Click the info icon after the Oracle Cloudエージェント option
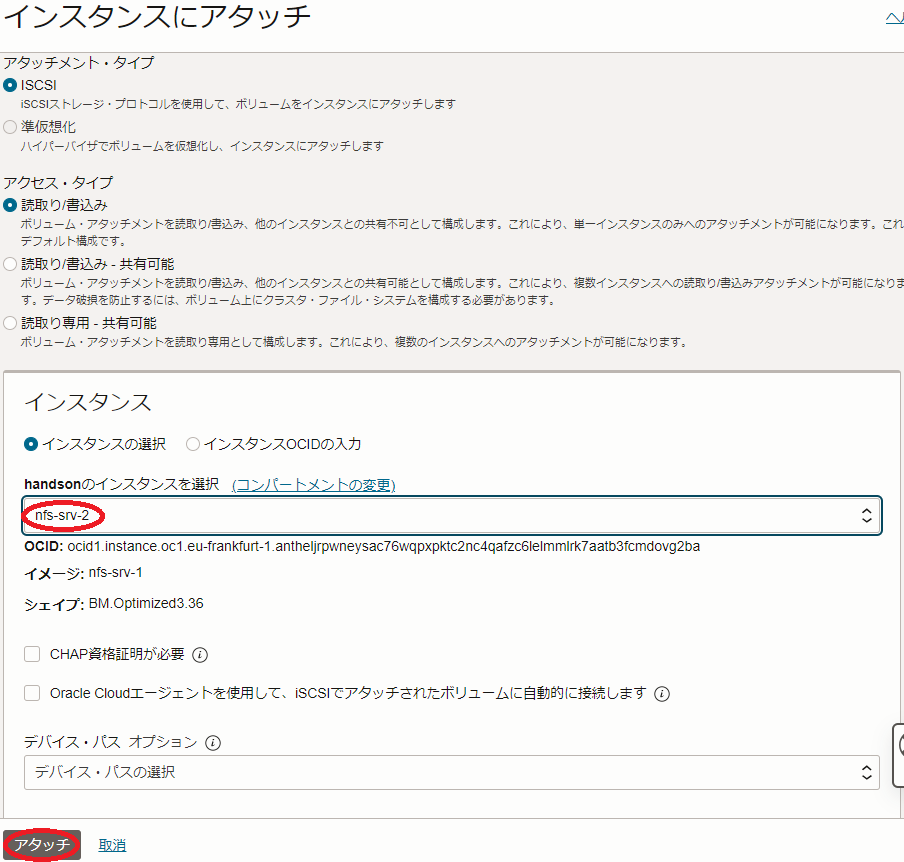This screenshot has height=862, width=904. tap(661, 694)
